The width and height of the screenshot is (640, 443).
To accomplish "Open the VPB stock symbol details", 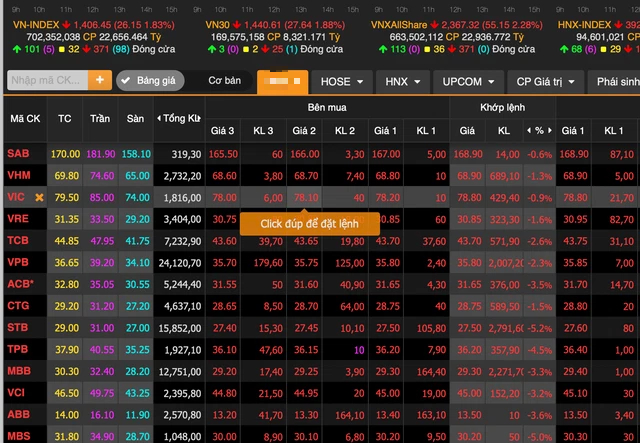I will pos(18,263).
